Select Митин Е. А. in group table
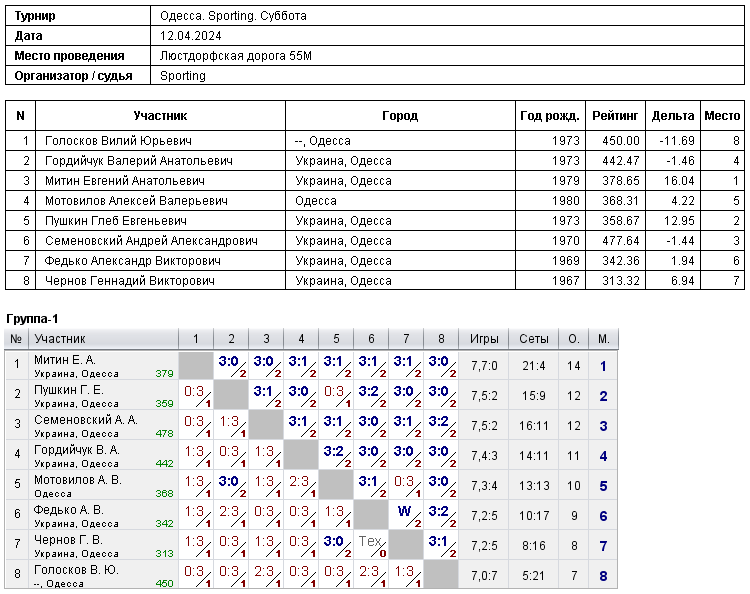The width and height of the screenshot is (750, 594). (x=65, y=360)
